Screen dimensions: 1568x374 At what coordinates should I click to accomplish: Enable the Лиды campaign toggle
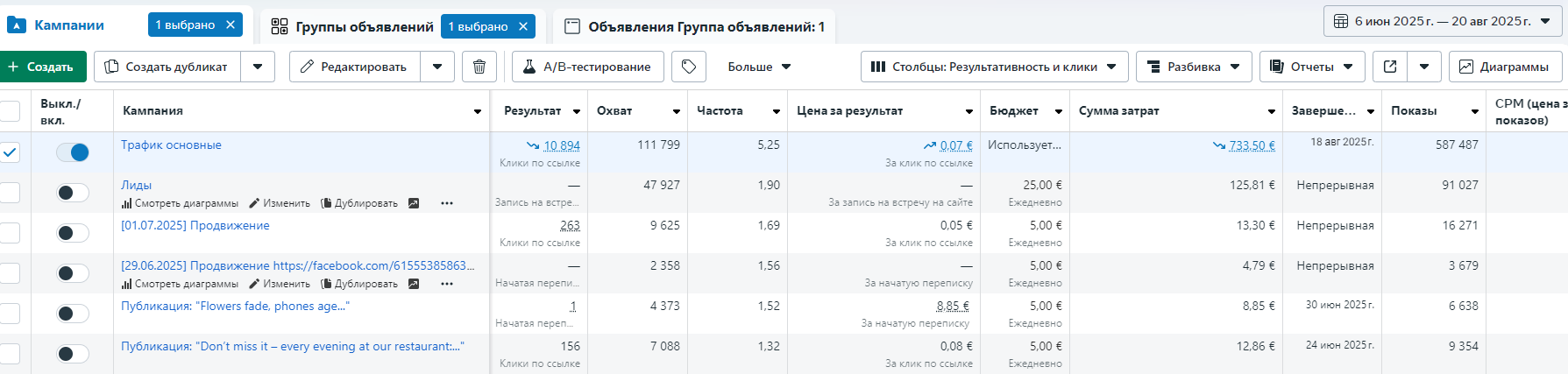pos(73,193)
